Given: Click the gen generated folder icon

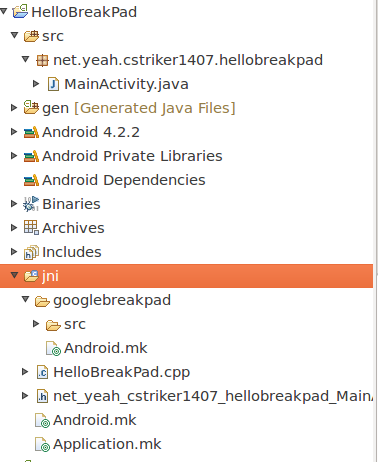Looking at the screenshot, I should (31, 108).
